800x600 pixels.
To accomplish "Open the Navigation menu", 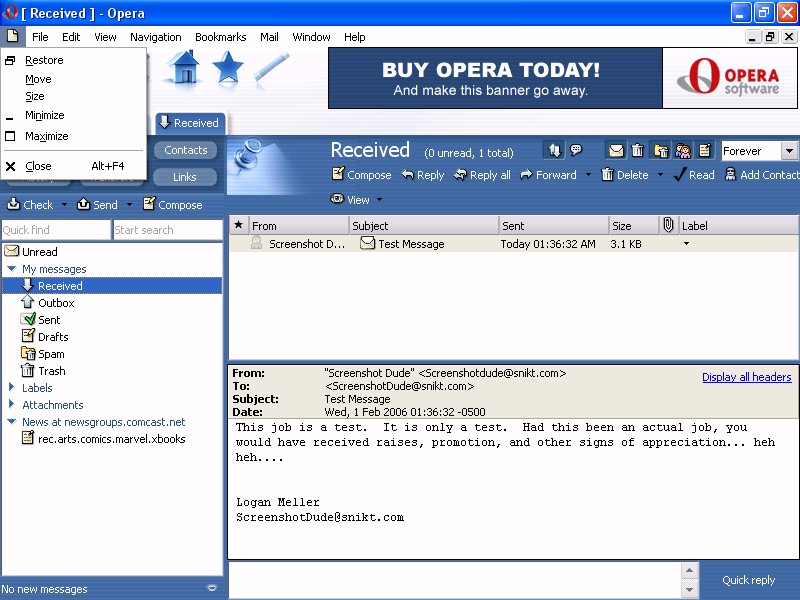I will [x=156, y=37].
